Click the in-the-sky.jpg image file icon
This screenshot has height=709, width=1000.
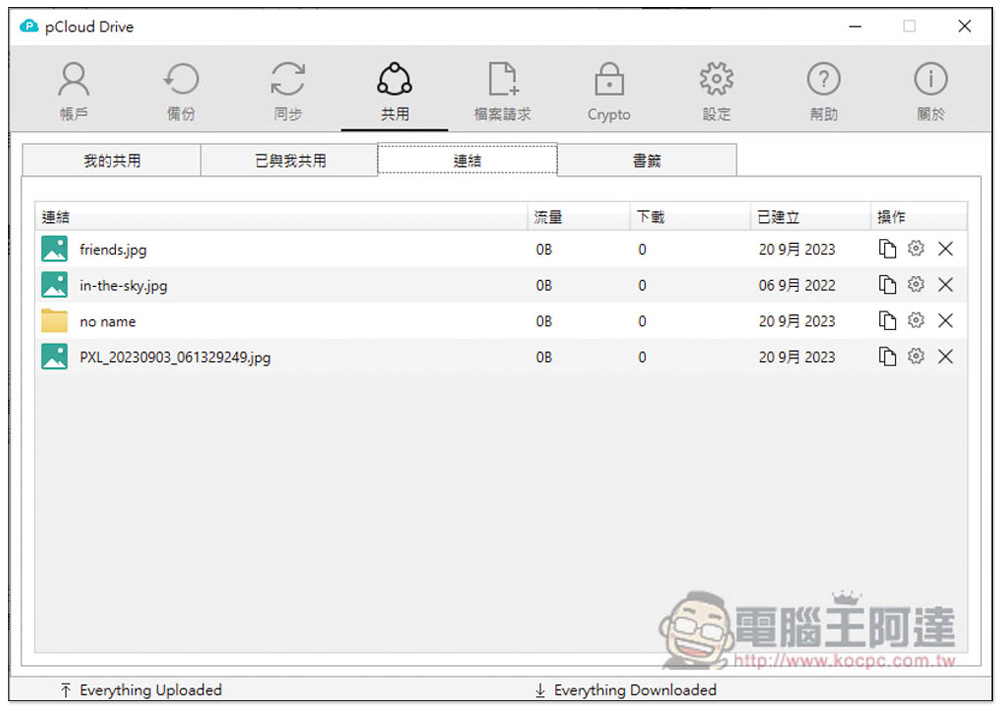tap(54, 284)
